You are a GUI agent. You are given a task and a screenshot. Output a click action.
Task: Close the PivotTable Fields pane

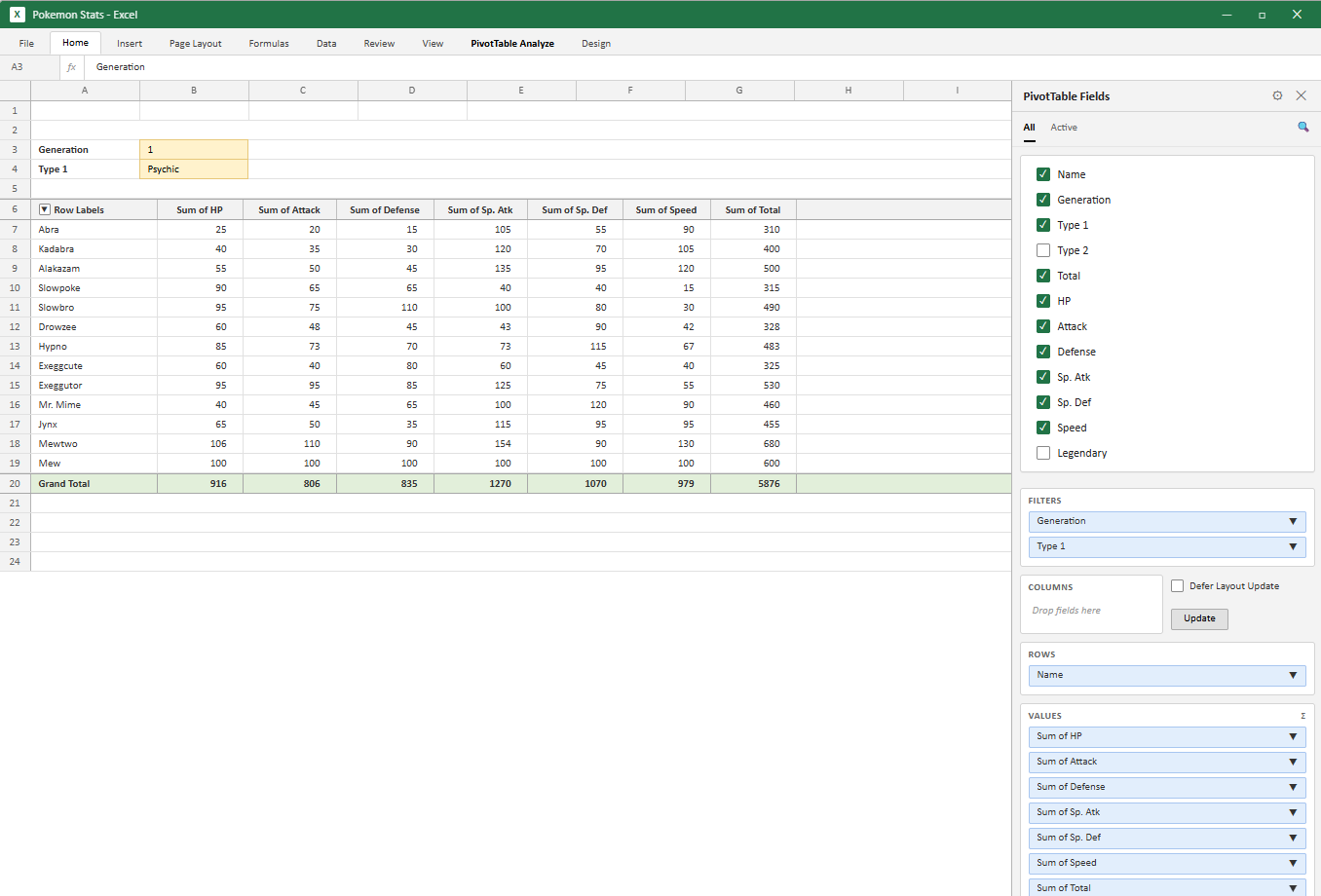[x=1301, y=95]
